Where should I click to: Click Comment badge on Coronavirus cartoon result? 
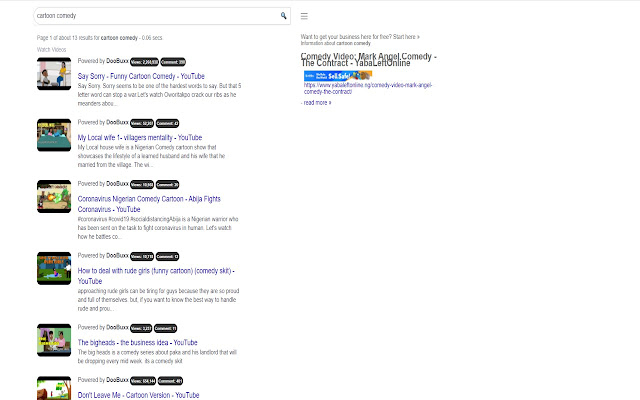click(x=167, y=184)
